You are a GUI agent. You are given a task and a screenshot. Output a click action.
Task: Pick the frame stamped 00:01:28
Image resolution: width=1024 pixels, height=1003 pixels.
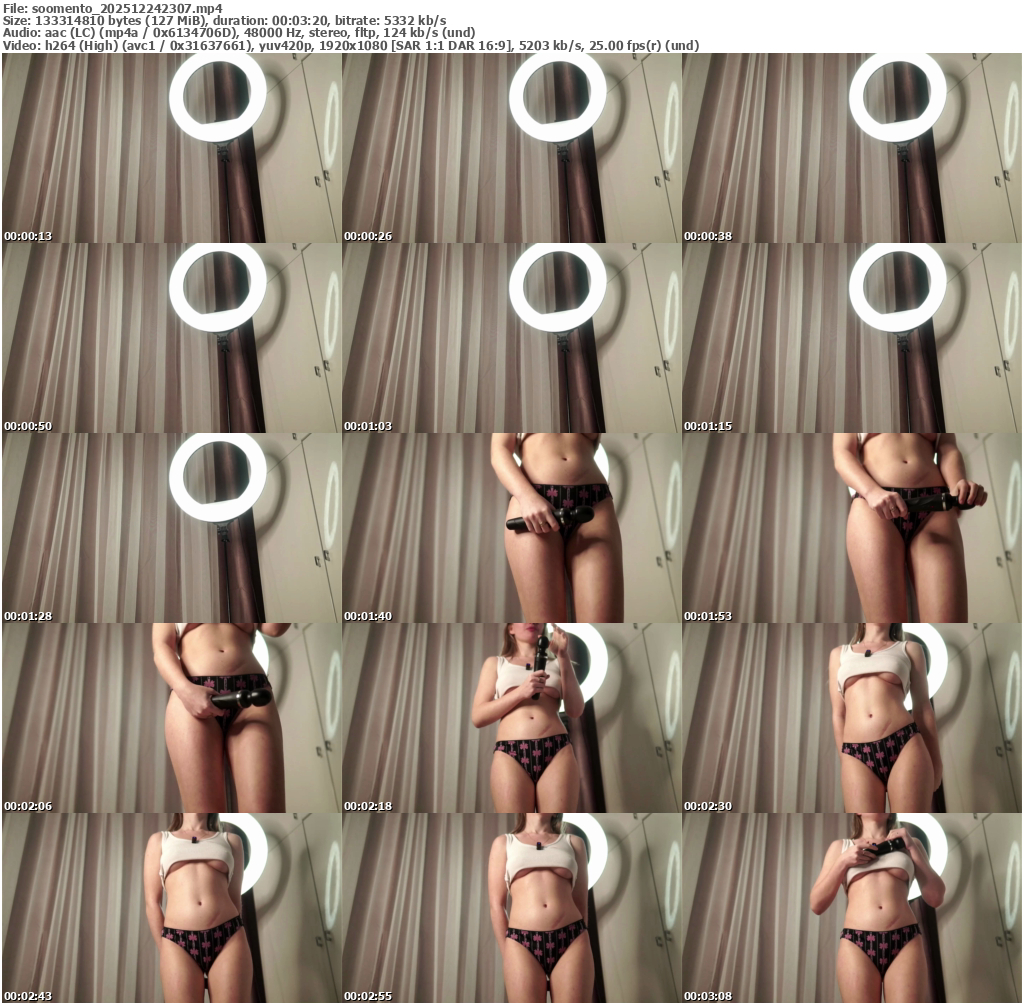click(x=172, y=528)
